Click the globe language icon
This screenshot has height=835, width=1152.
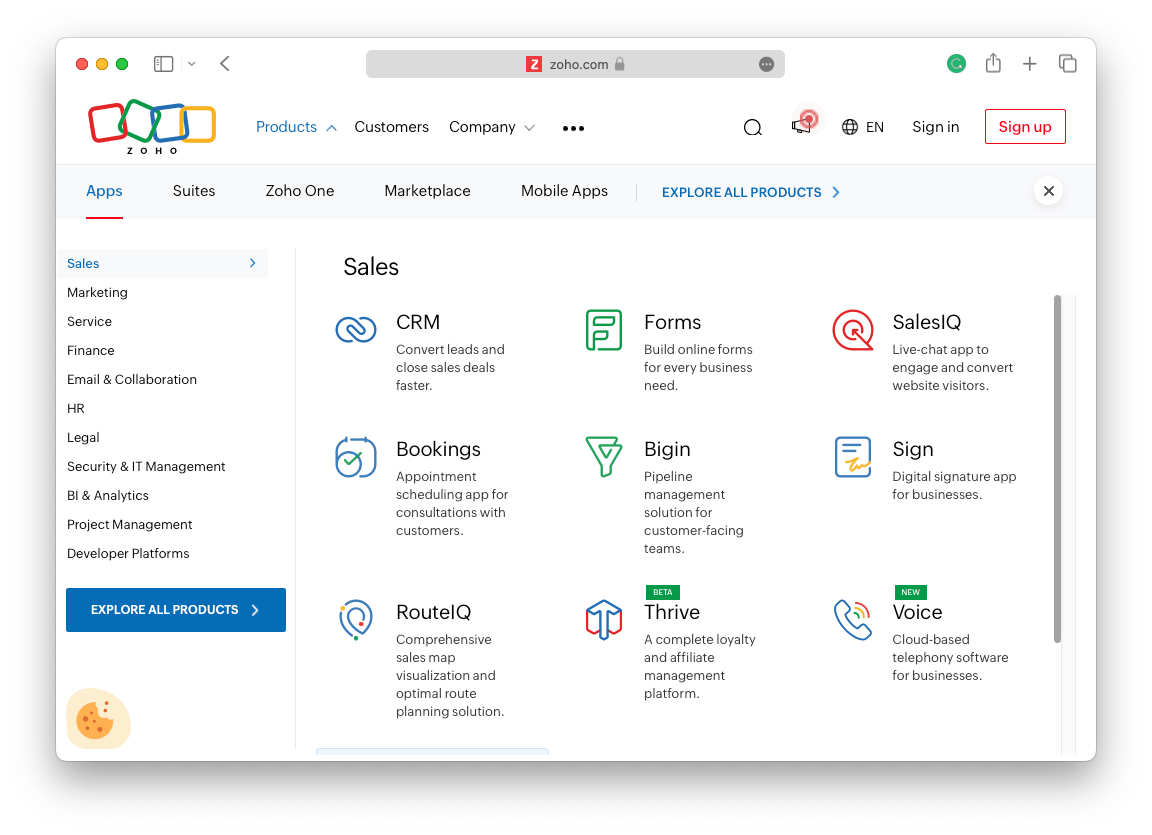[x=850, y=127]
